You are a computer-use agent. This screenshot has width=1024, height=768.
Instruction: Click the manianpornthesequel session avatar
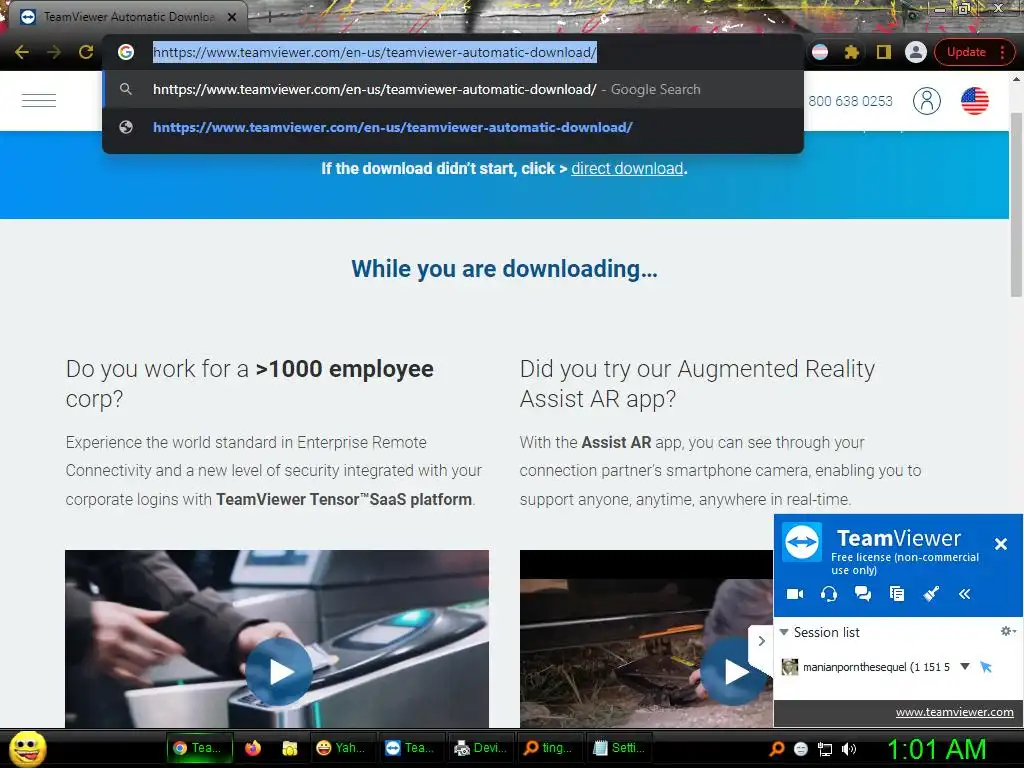pos(790,667)
